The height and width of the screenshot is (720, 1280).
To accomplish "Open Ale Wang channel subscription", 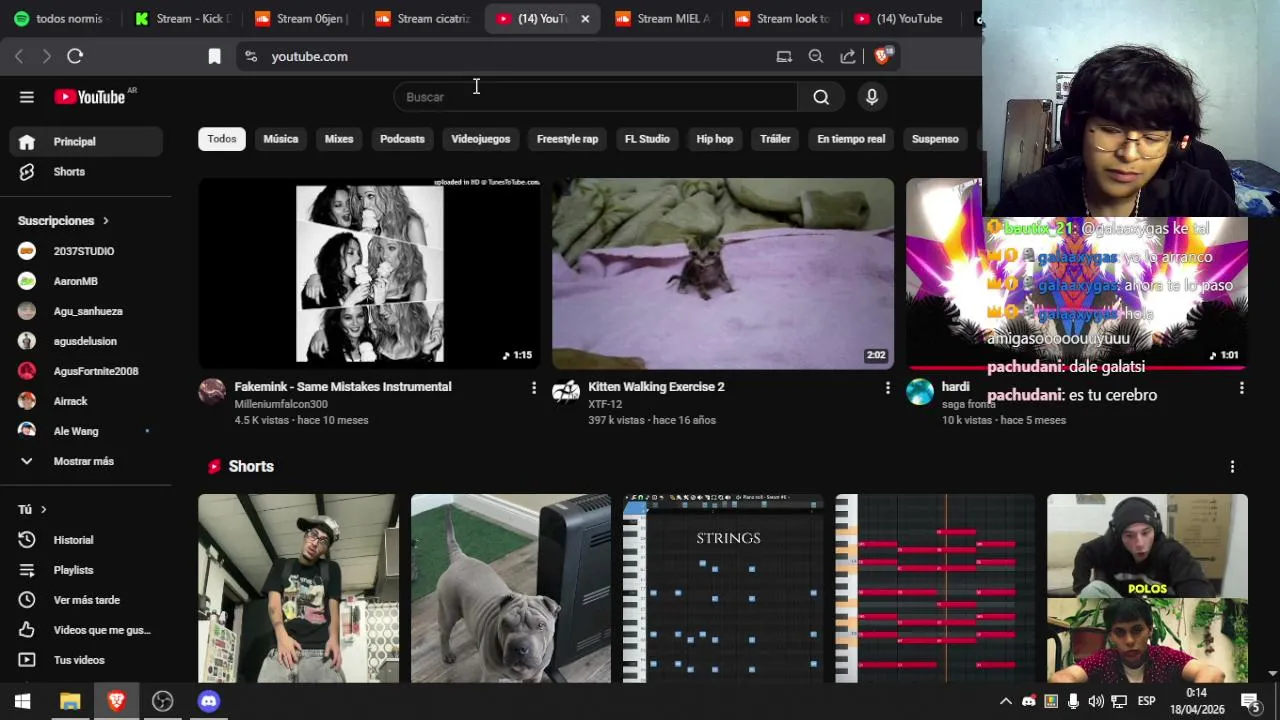I will pos(86,431).
